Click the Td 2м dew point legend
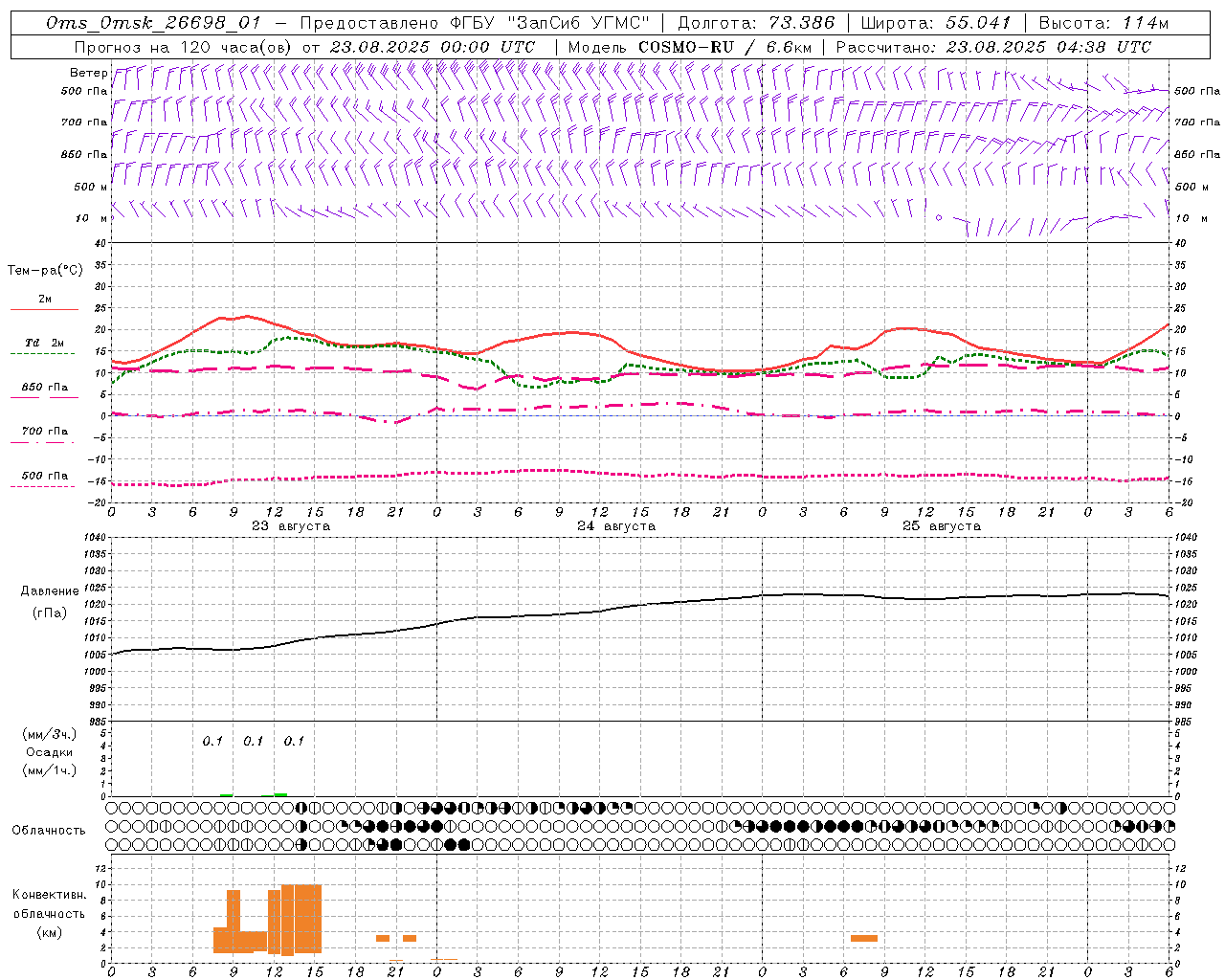This screenshot has width=1225, height=980. click(44, 347)
